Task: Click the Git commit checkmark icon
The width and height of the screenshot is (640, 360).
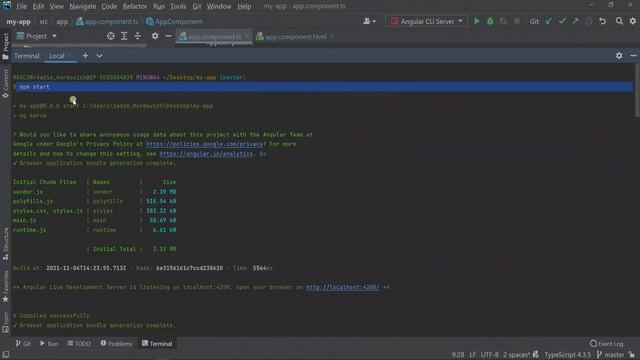Action: tap(562, 21)
